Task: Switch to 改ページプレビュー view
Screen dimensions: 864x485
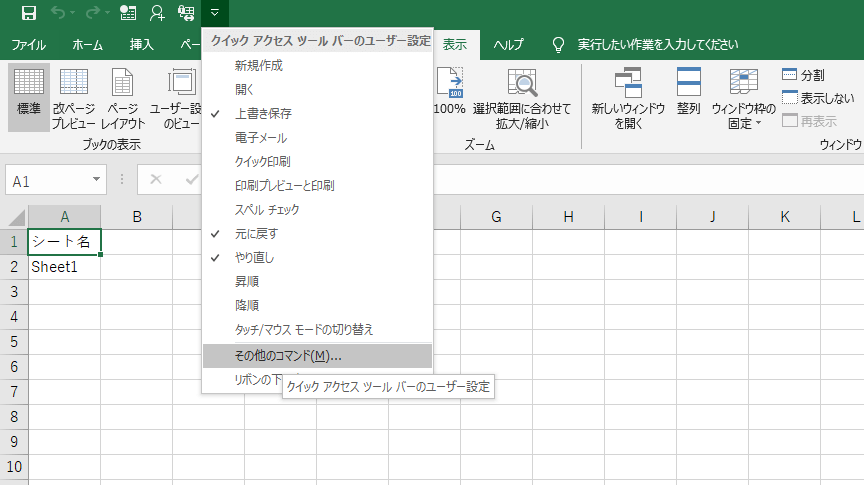Action: [74, 97]
